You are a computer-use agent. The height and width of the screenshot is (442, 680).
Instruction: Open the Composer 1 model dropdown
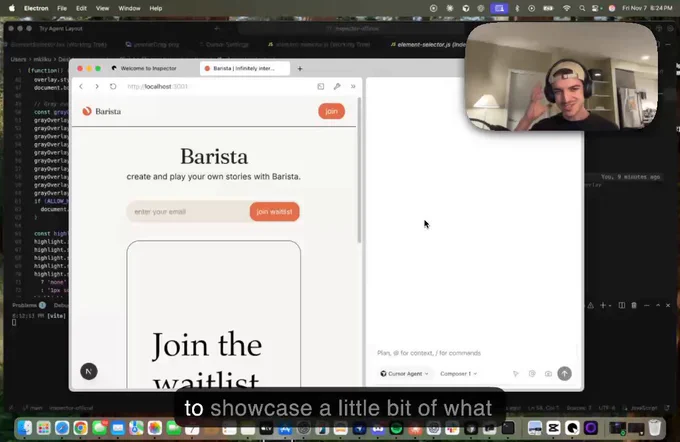(460, 373)
